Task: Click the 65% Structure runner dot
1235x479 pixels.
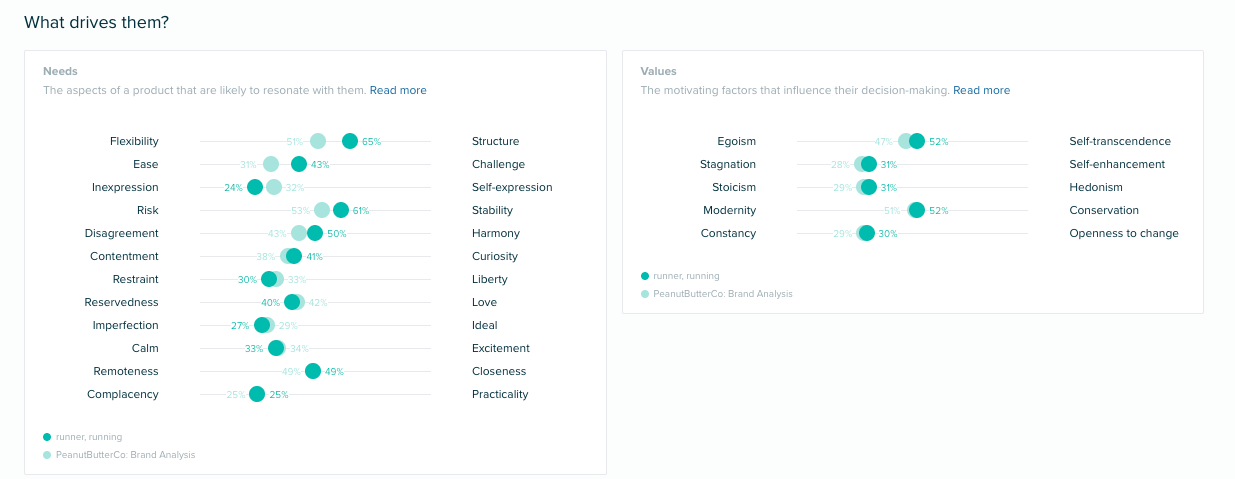Action: pos(350,141)
